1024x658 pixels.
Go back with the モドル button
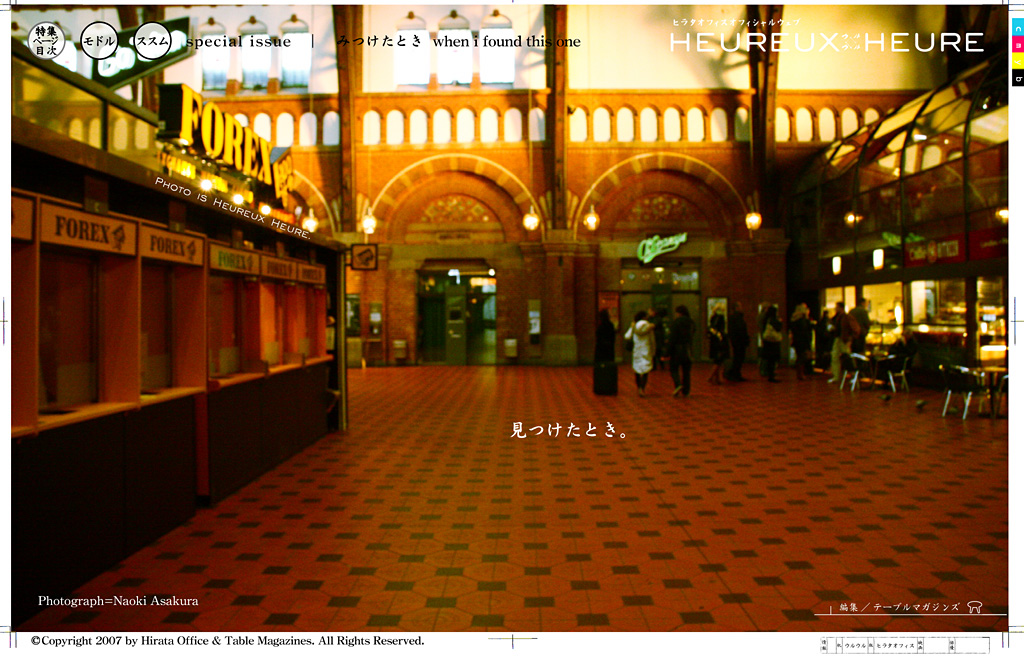coord(99,40)
